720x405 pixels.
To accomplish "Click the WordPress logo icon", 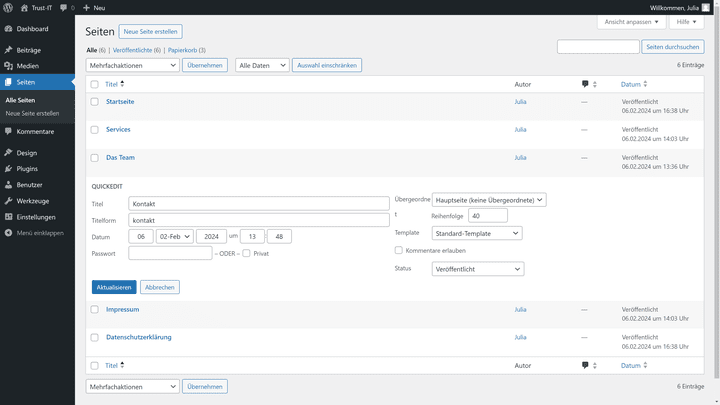I will tap(8, 7).
